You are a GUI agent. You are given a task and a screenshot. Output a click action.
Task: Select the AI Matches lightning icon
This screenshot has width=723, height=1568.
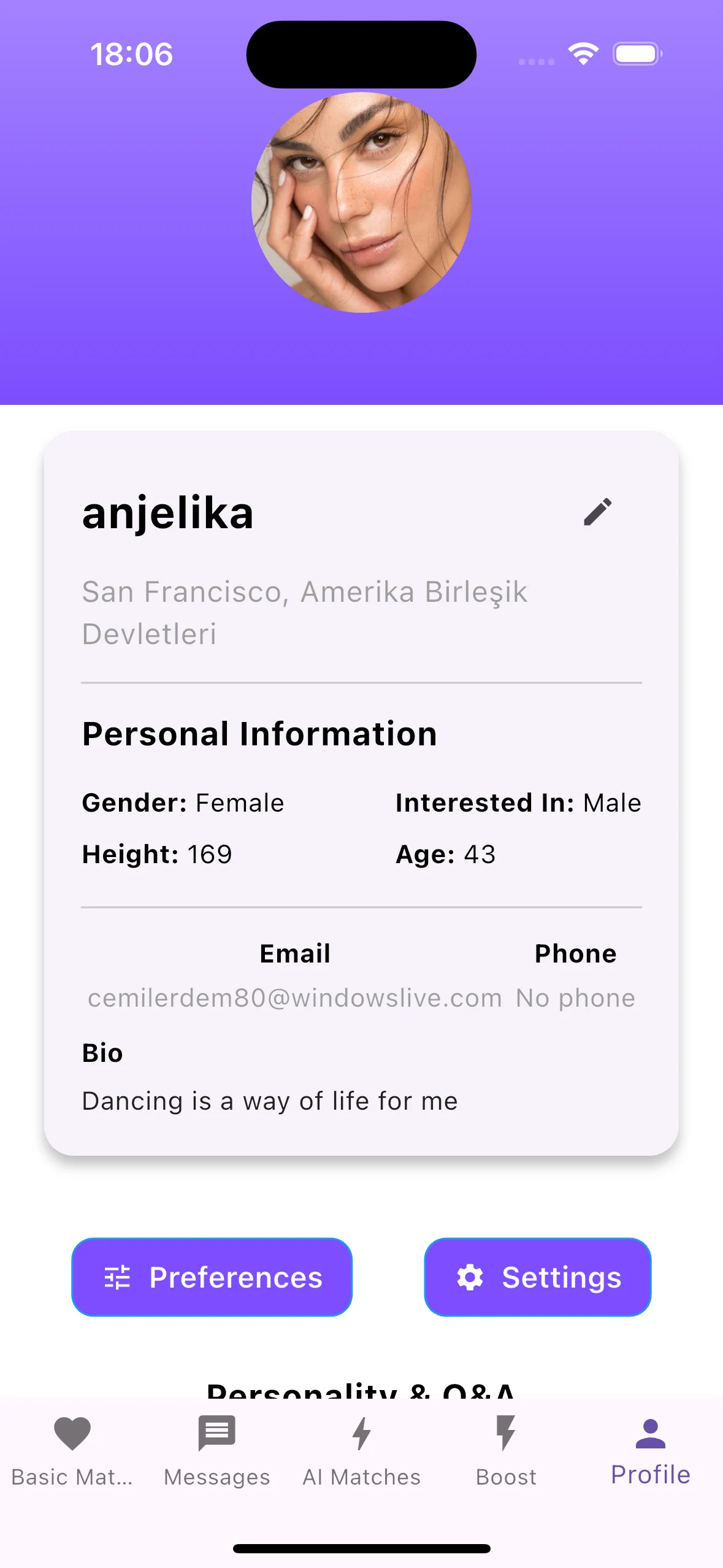361,1433
